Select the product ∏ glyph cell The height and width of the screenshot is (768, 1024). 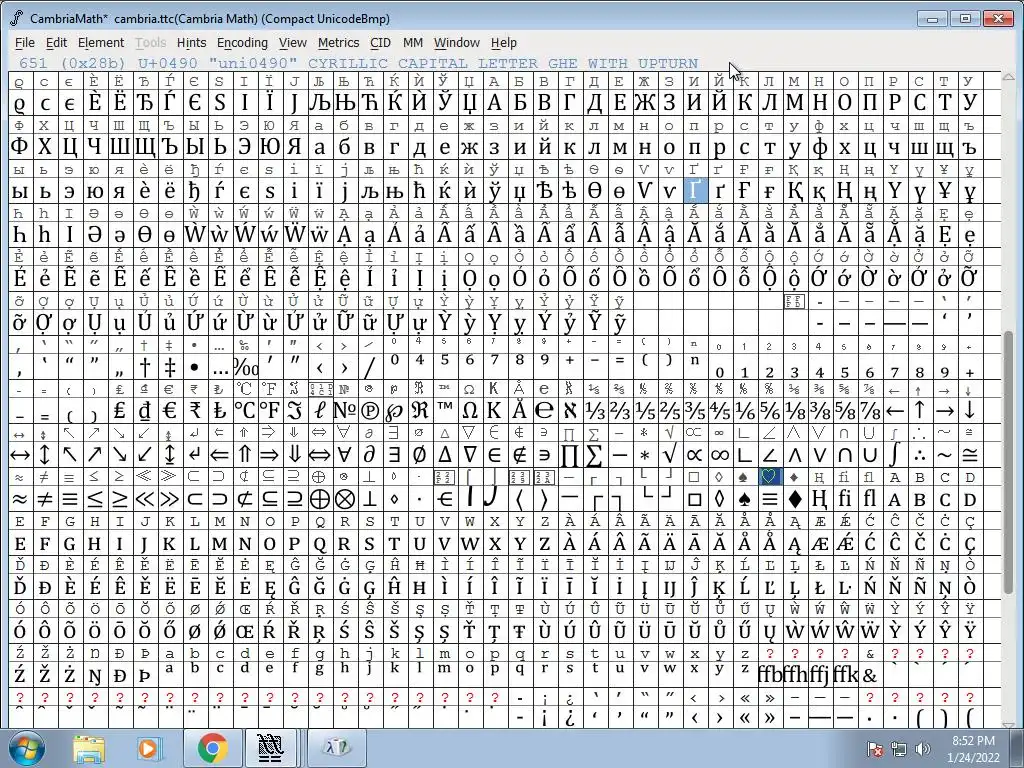click(x=569, y=455)
